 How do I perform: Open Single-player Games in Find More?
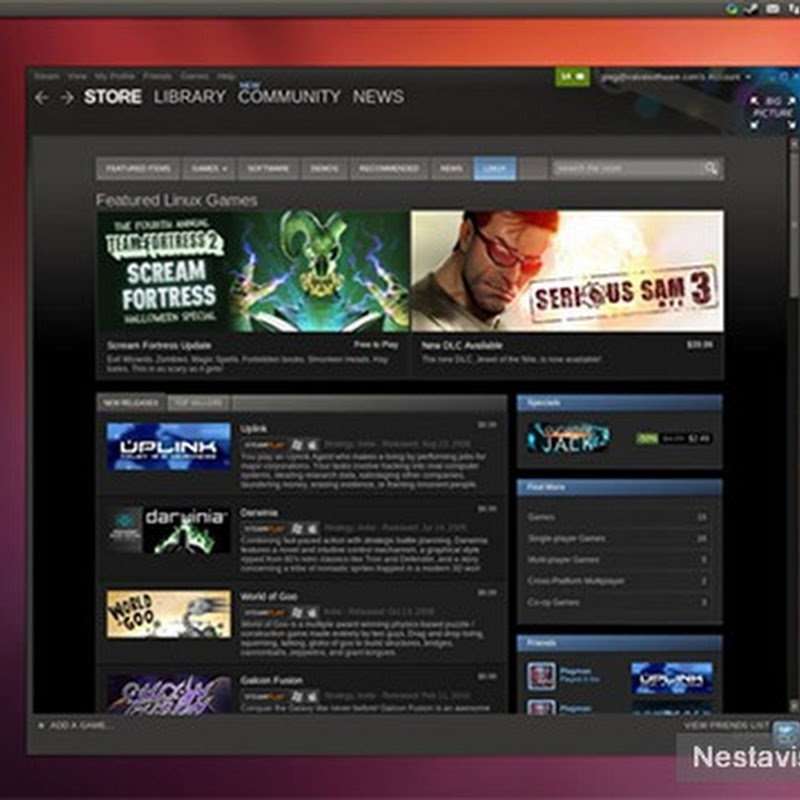[x=619, y=538]
